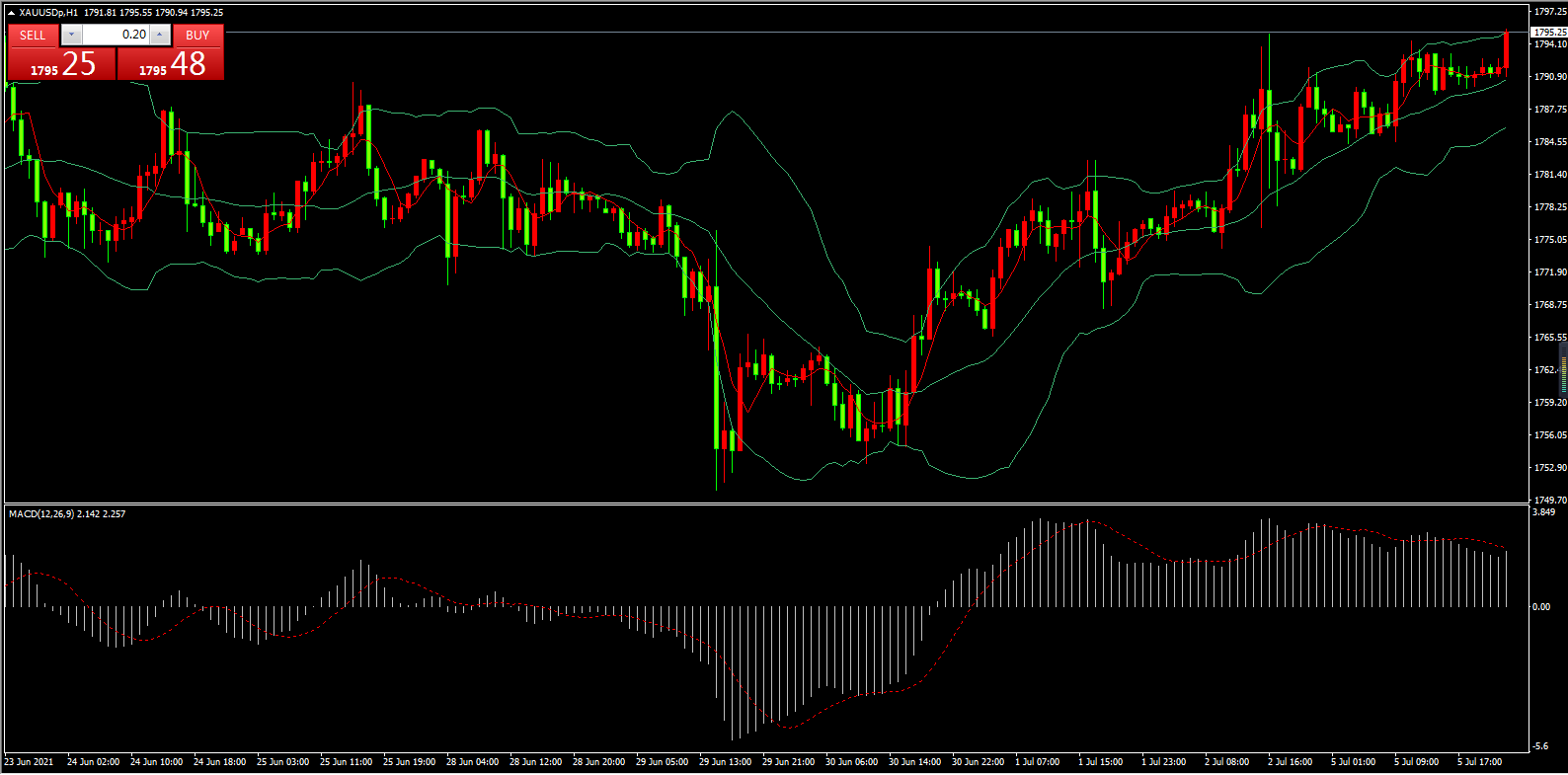This screenshot has width=1568, height=775.
Task: Click the SELL button label
Action: [33, 35]
